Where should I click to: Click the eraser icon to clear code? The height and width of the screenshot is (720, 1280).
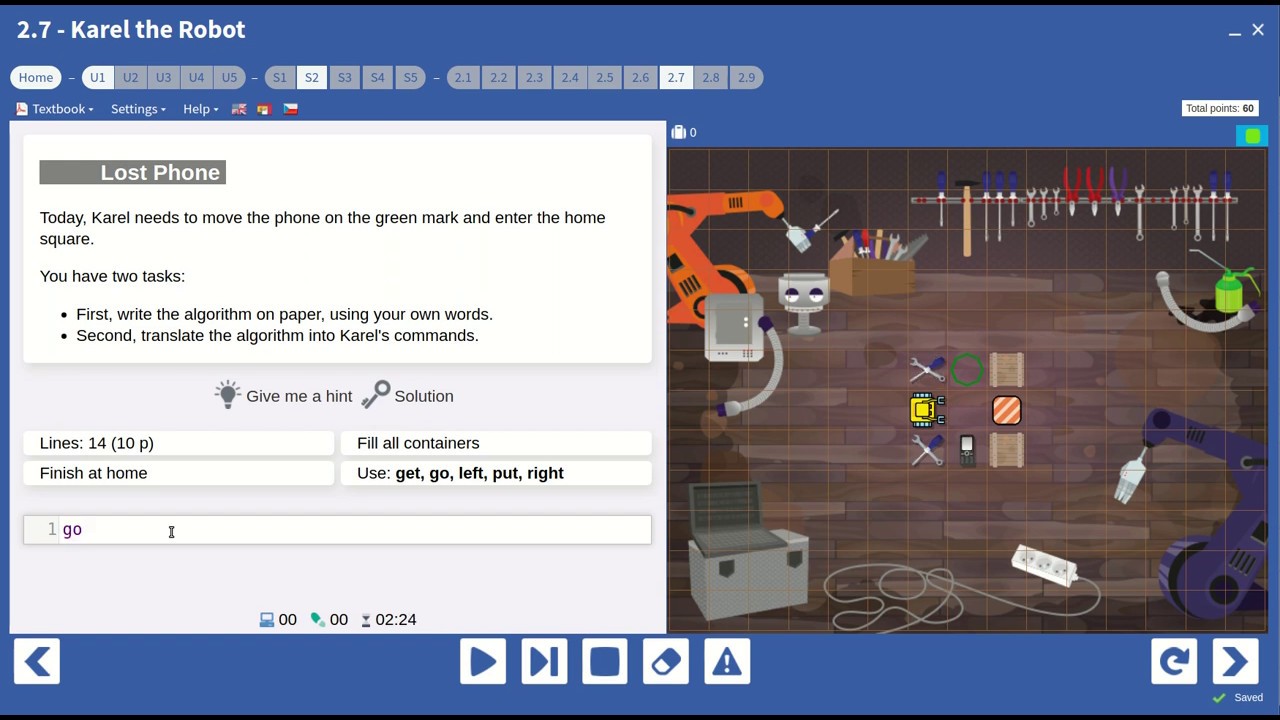665,662
